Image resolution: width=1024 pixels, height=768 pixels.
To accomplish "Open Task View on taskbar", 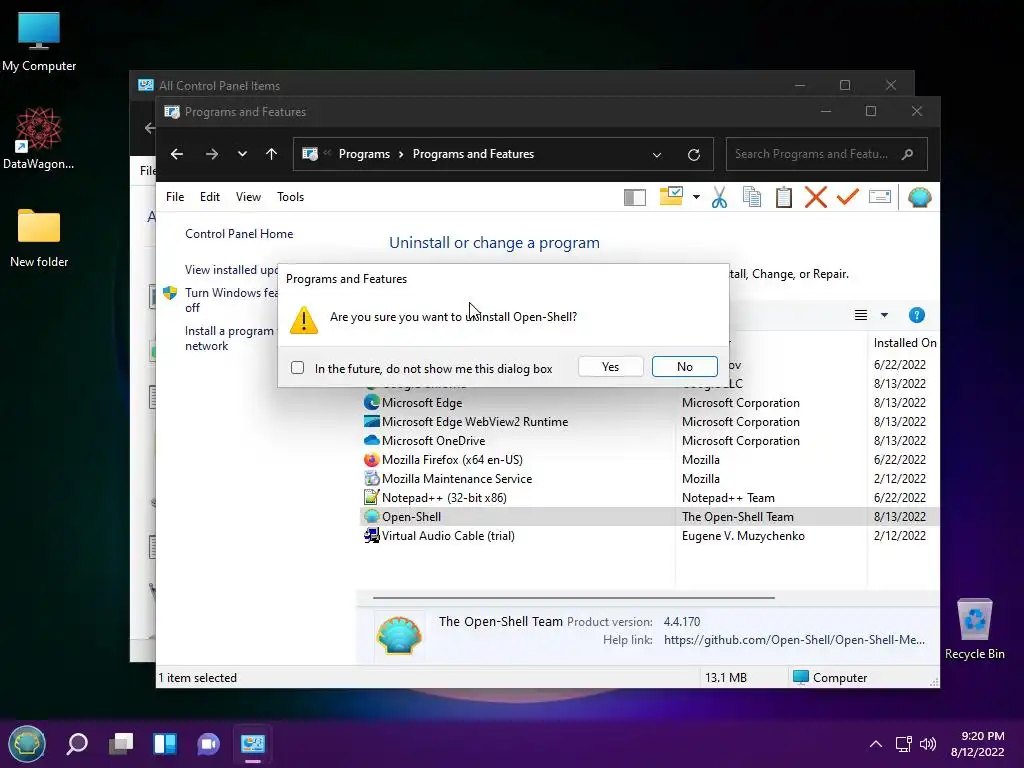I will [x=121, y=743].
